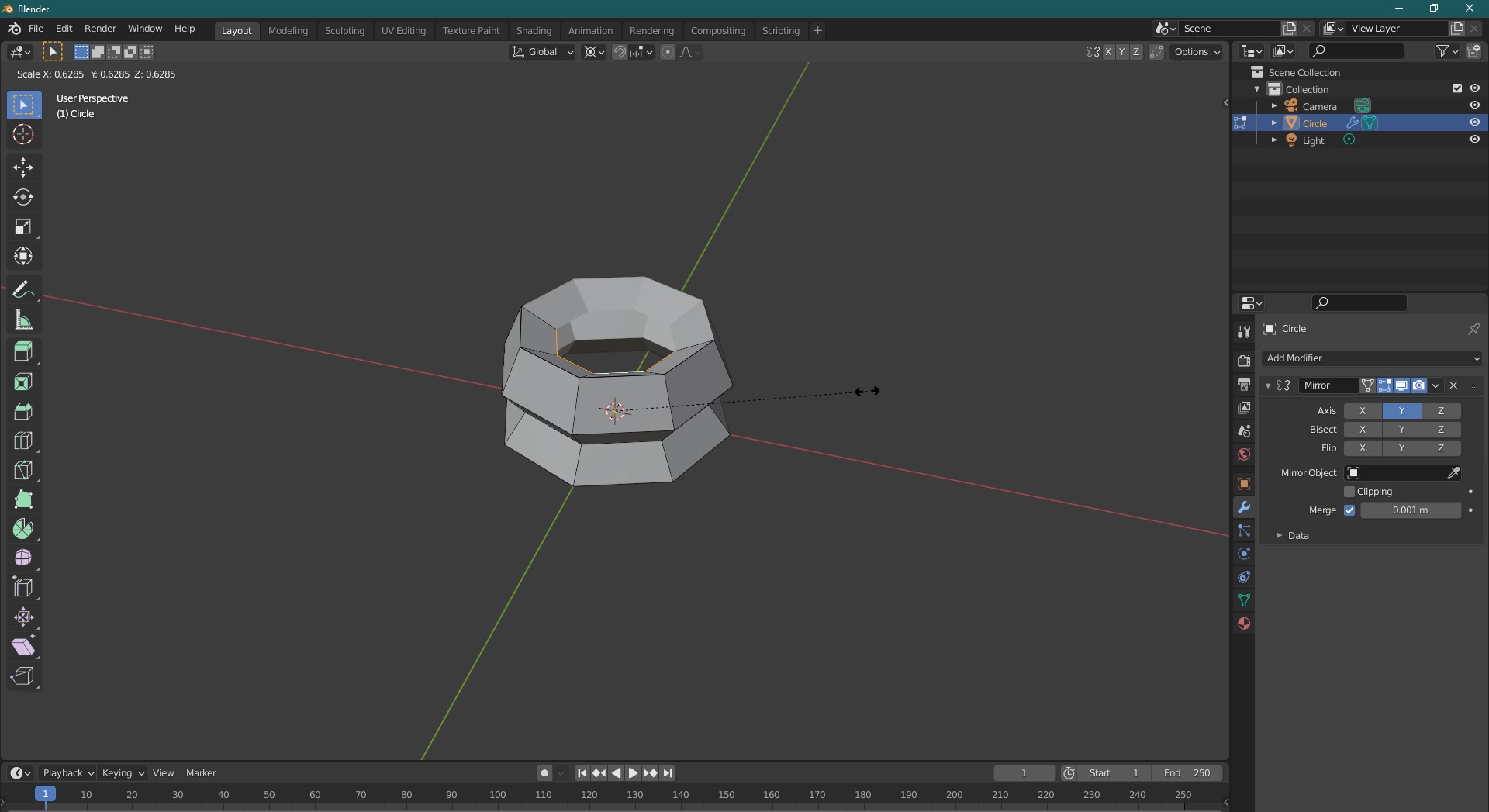This screenshot has width=1489, height=812.
Task: Switch to the Material properties tab
Action: (x=1244, y=623)
